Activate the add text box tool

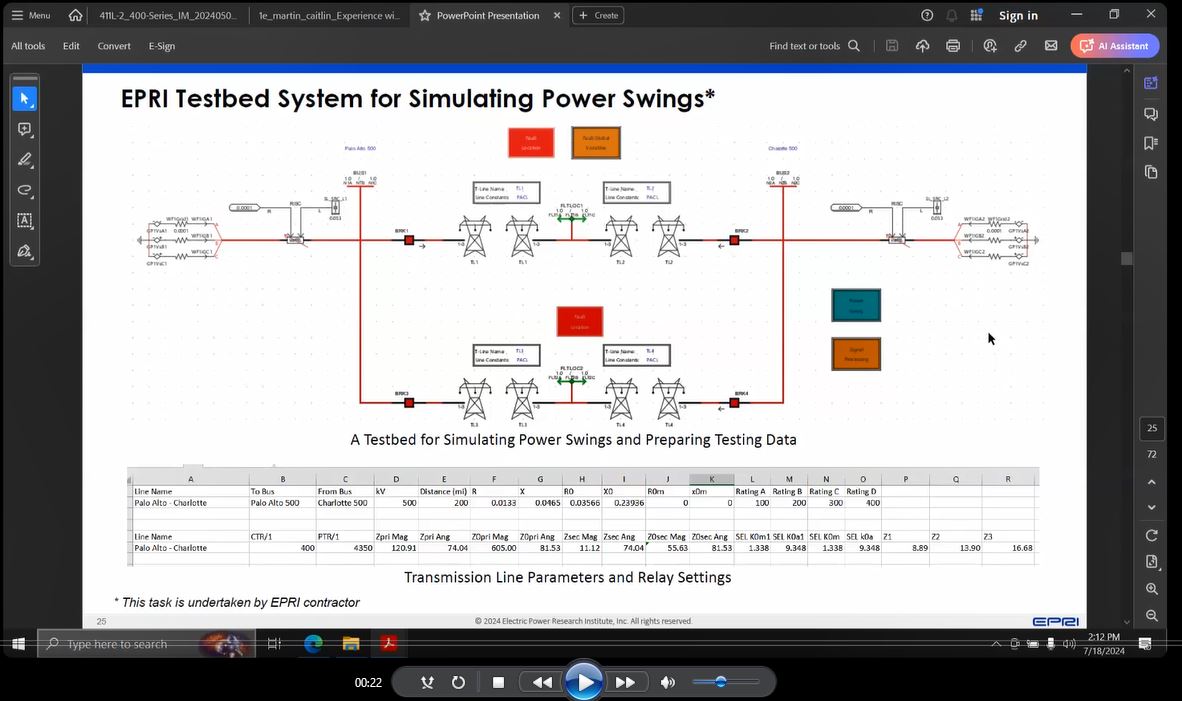(x=25, y=221)
